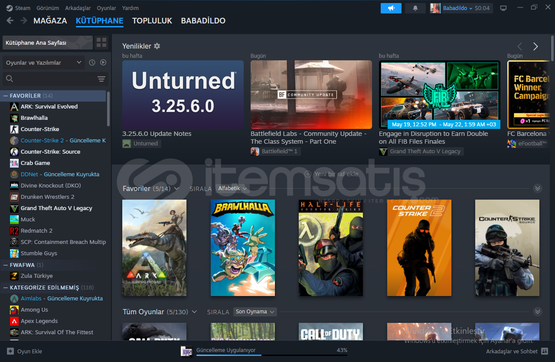The width and height of the screenshot is (555, 362).
Task: Open the Counter-Strike 2 orange cover
Action: pos(419,248)
